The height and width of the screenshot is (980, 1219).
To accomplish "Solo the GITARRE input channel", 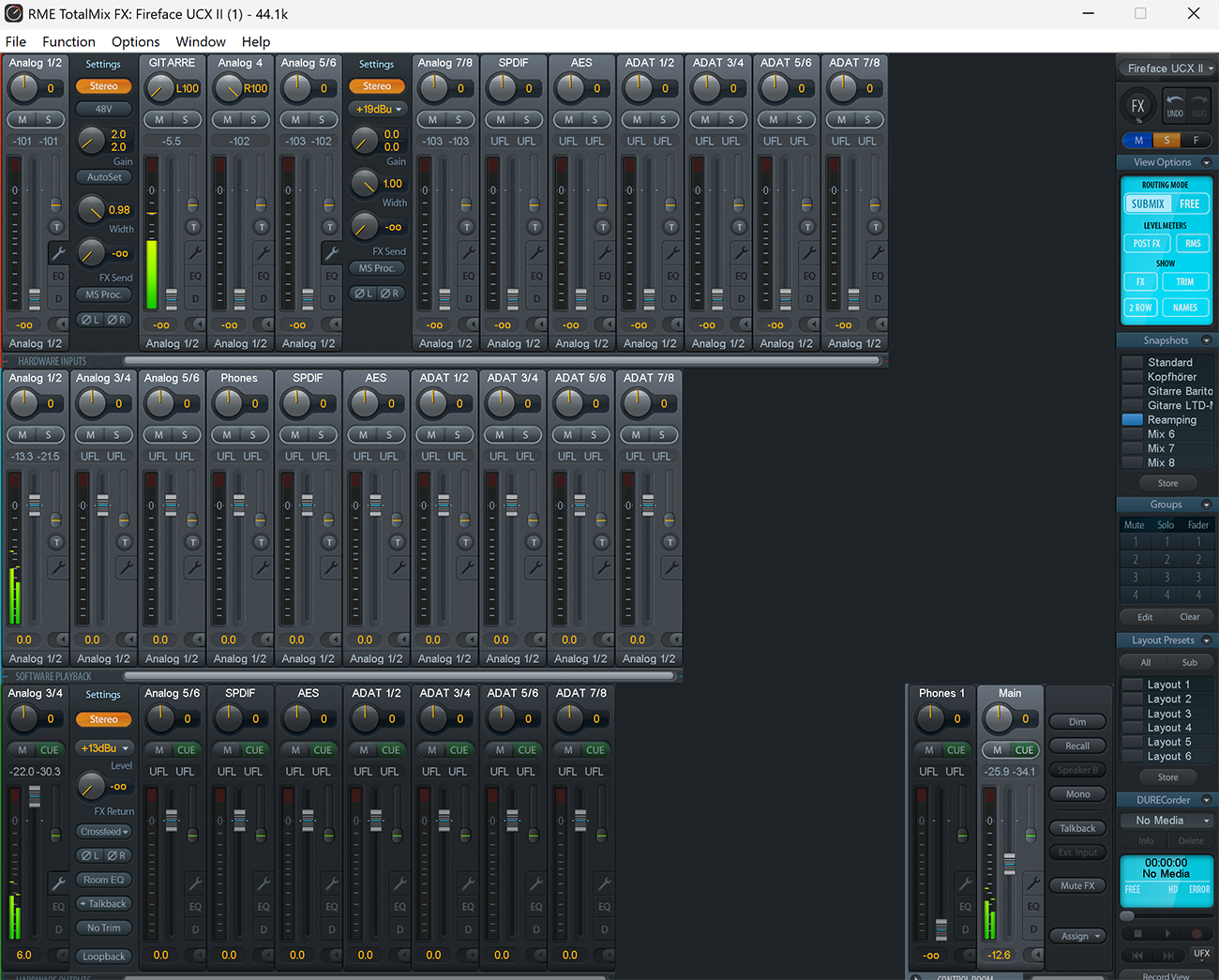I will [186, 120].
